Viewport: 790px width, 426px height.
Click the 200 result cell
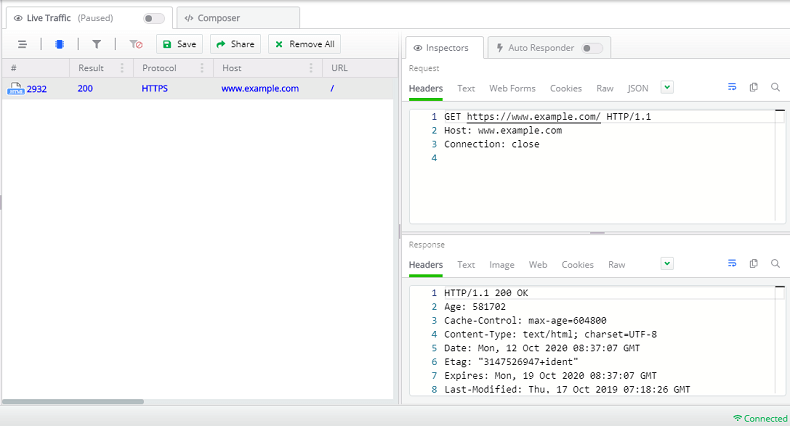tap(85, 89)
